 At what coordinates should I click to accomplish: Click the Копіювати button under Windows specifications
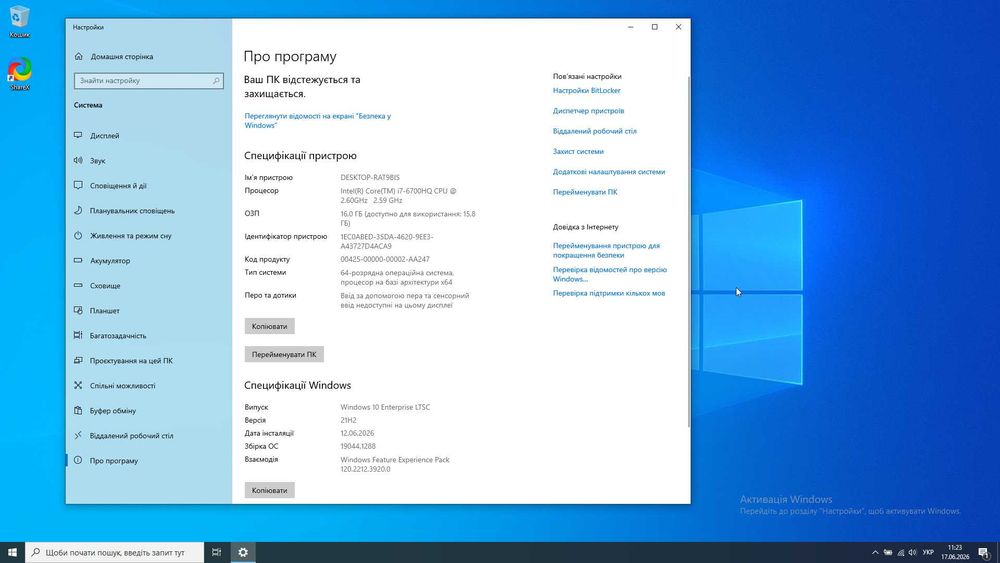tap(269, 490)
